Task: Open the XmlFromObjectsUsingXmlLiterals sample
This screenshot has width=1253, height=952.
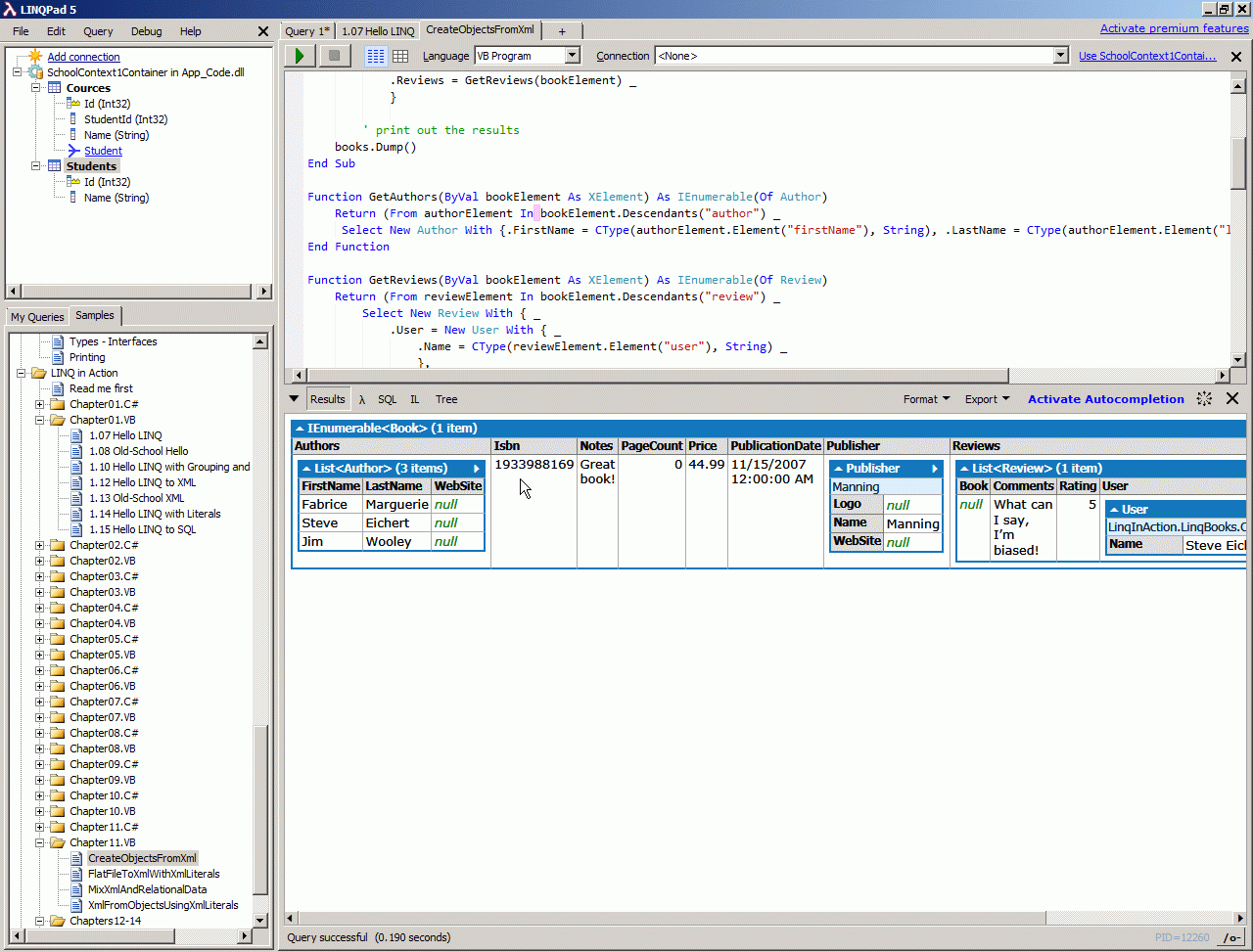Action: (162, 905)
